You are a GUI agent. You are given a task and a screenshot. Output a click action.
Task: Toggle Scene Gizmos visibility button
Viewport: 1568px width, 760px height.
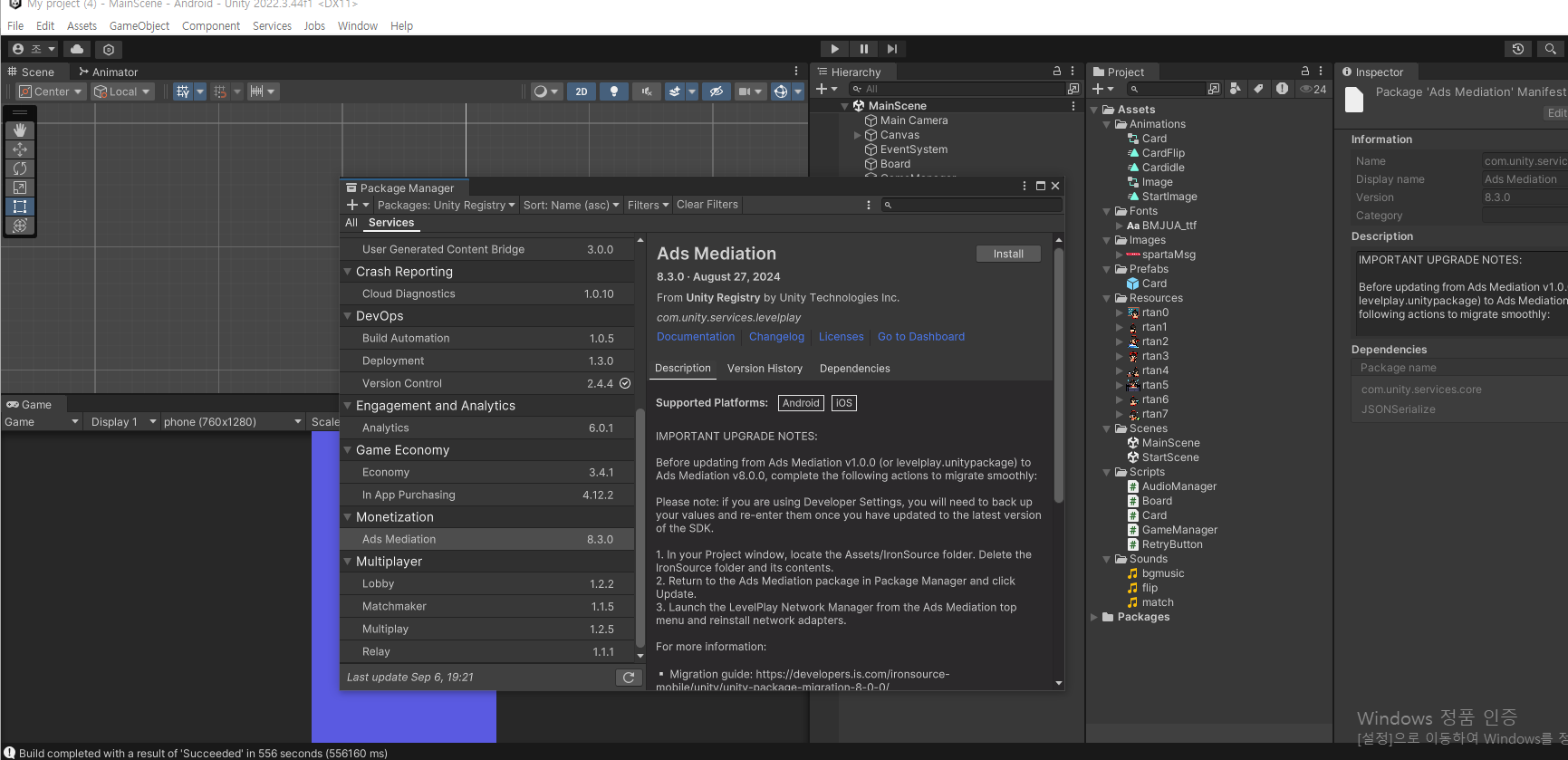point(781,91)
